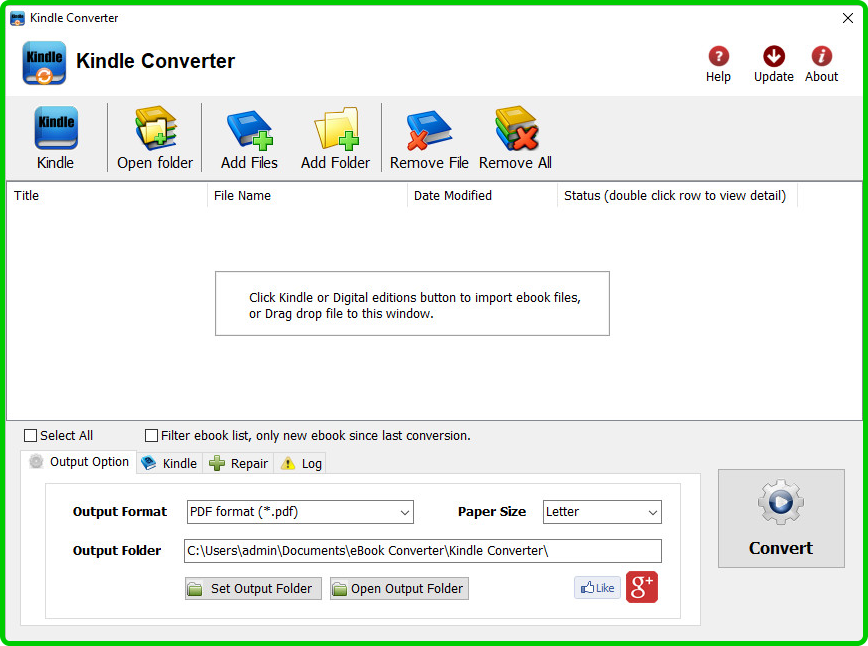Sort list by Title column header

(x=107, y=195)
